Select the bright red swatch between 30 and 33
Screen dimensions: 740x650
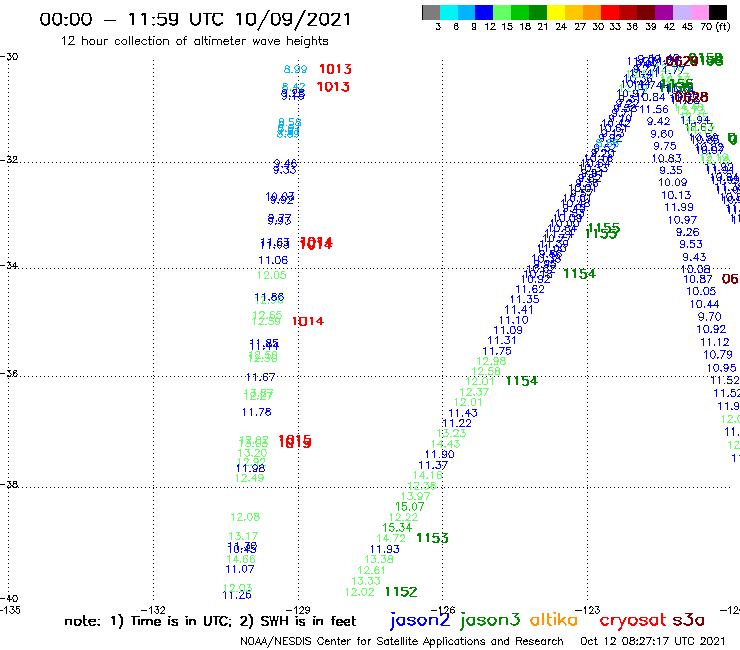pos(610,12)
